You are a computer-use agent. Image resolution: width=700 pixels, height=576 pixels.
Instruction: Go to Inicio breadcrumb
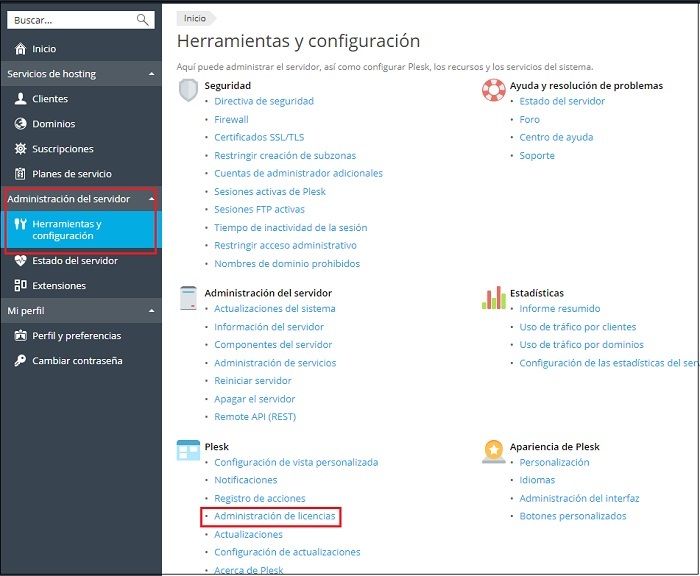(x=195, y=18)
